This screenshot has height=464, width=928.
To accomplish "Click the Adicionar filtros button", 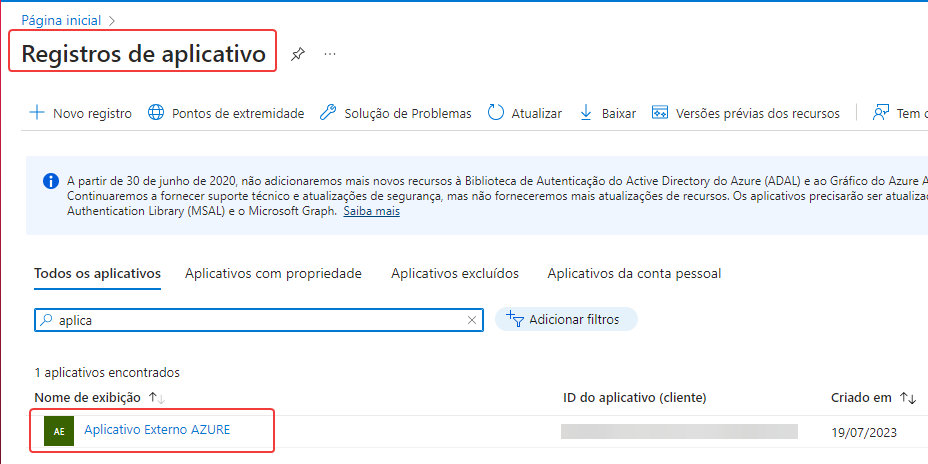I will tap(566, 320).
